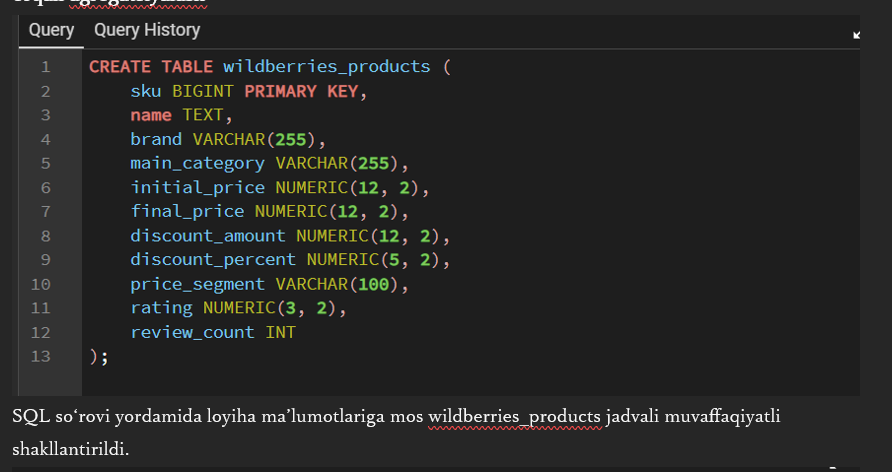892x472 pixels.
Task: Click the main_category column name
Action: tap(197, 164)
